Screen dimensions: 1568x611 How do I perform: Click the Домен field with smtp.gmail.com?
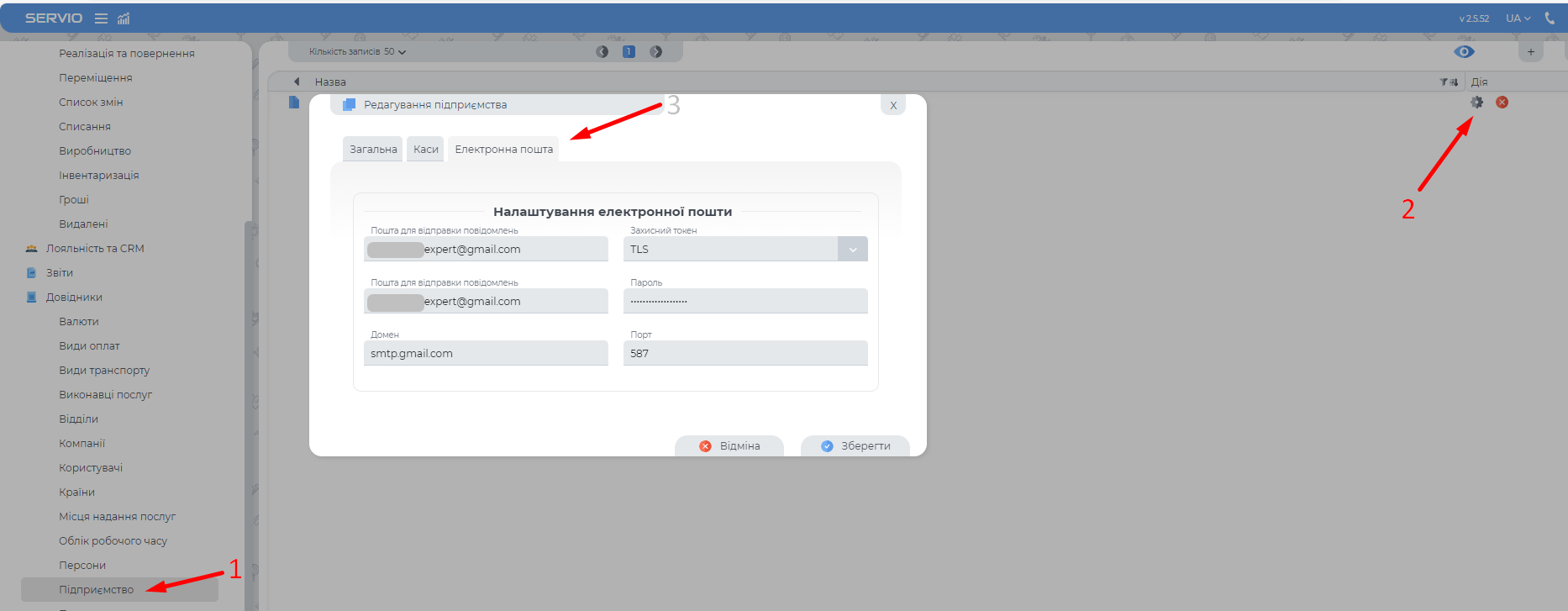tap(486, 354)
